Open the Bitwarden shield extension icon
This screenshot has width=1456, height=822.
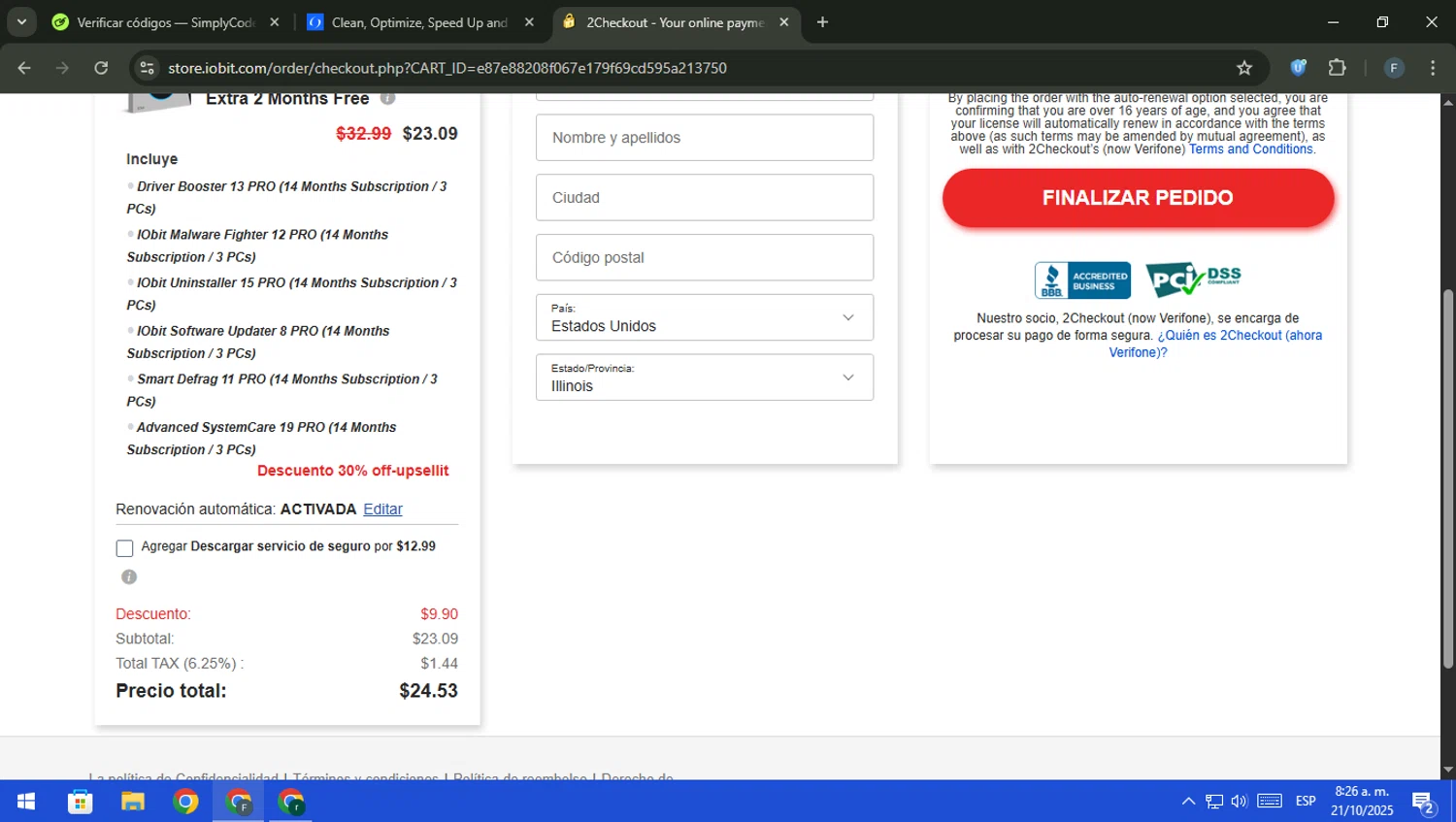point(1298,68)
